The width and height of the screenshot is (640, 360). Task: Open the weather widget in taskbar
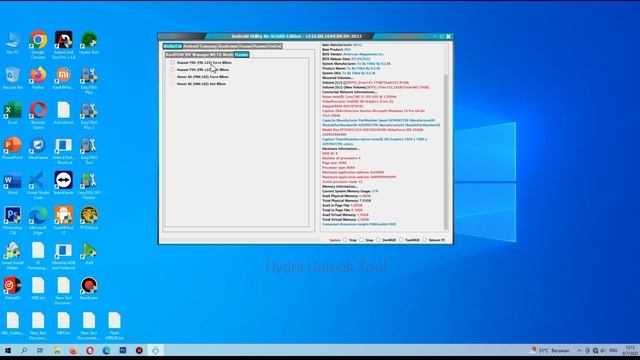tap(549, 350)
